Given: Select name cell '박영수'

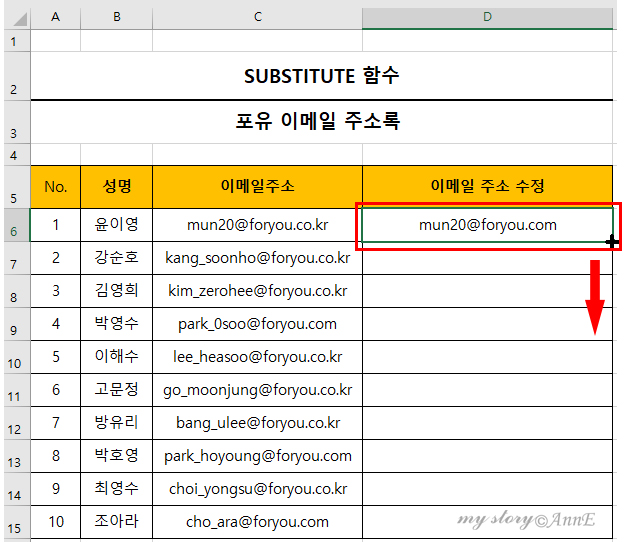Looking at the screenshot, I should point(117,324).
